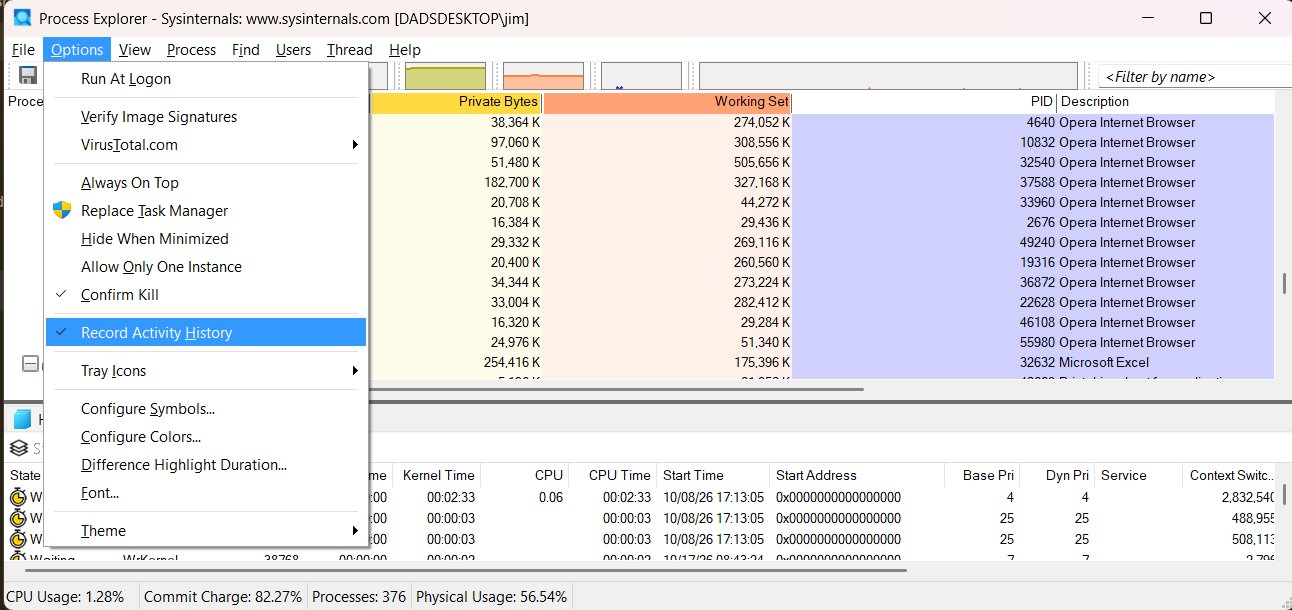Screen dimensions: 1292x610
Task: Focus the Filter by name field
Action: coord(1194,77)
